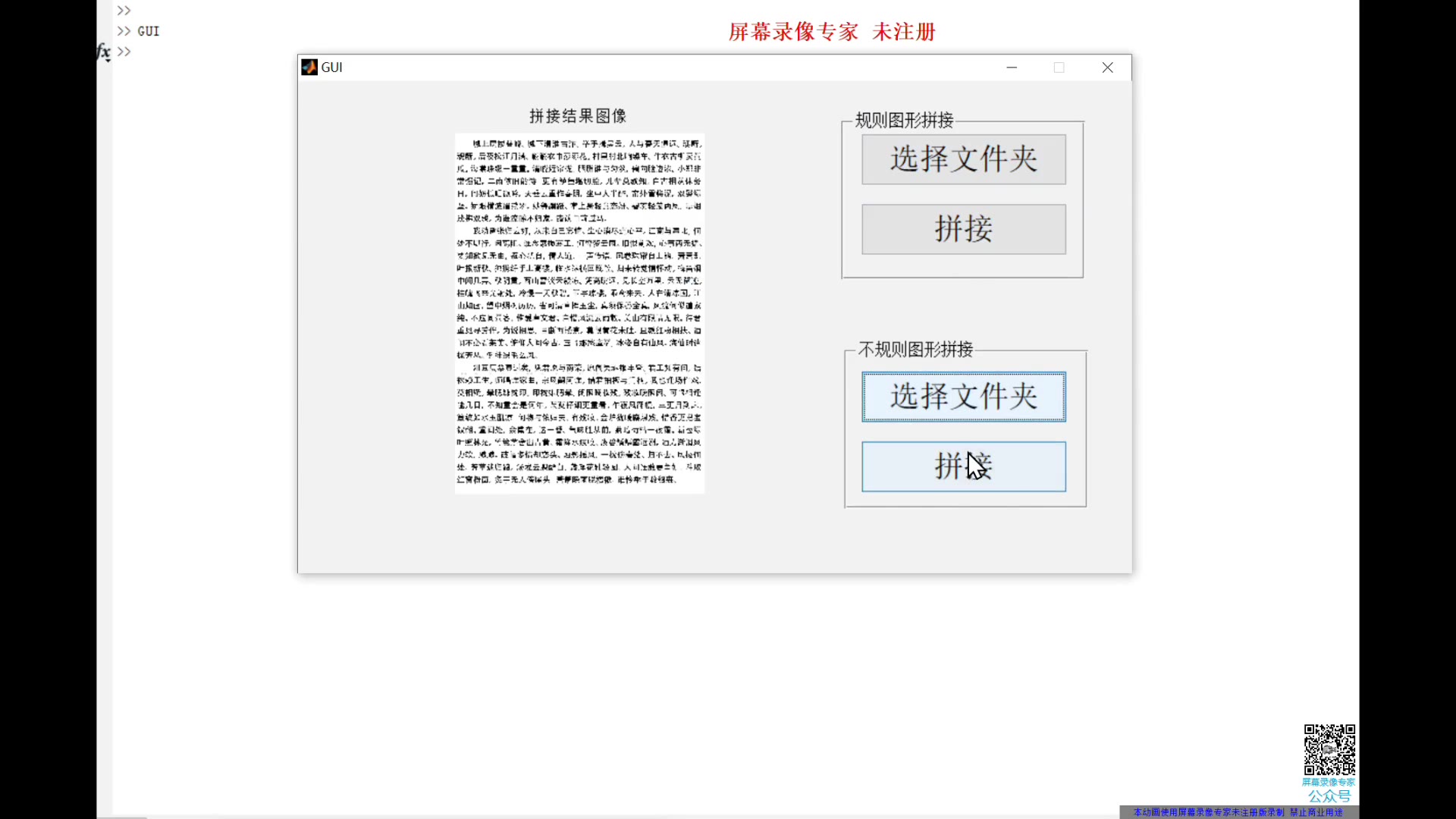Click the 不规则图形拼接 panel title
Screen dimensions: 1456x819
[x=915, y=350]
